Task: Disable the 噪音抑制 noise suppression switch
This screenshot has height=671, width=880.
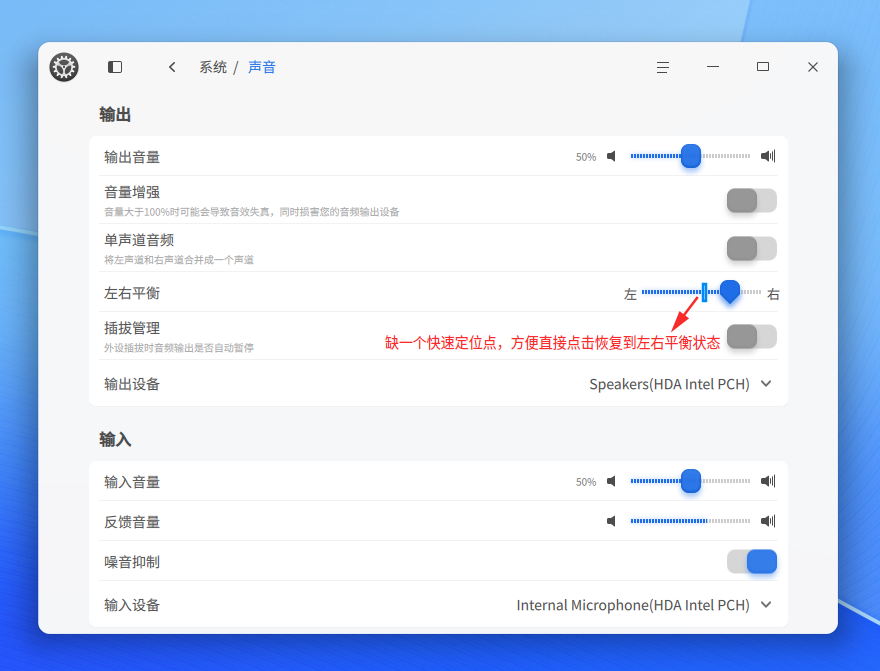Action: point(751,562)
